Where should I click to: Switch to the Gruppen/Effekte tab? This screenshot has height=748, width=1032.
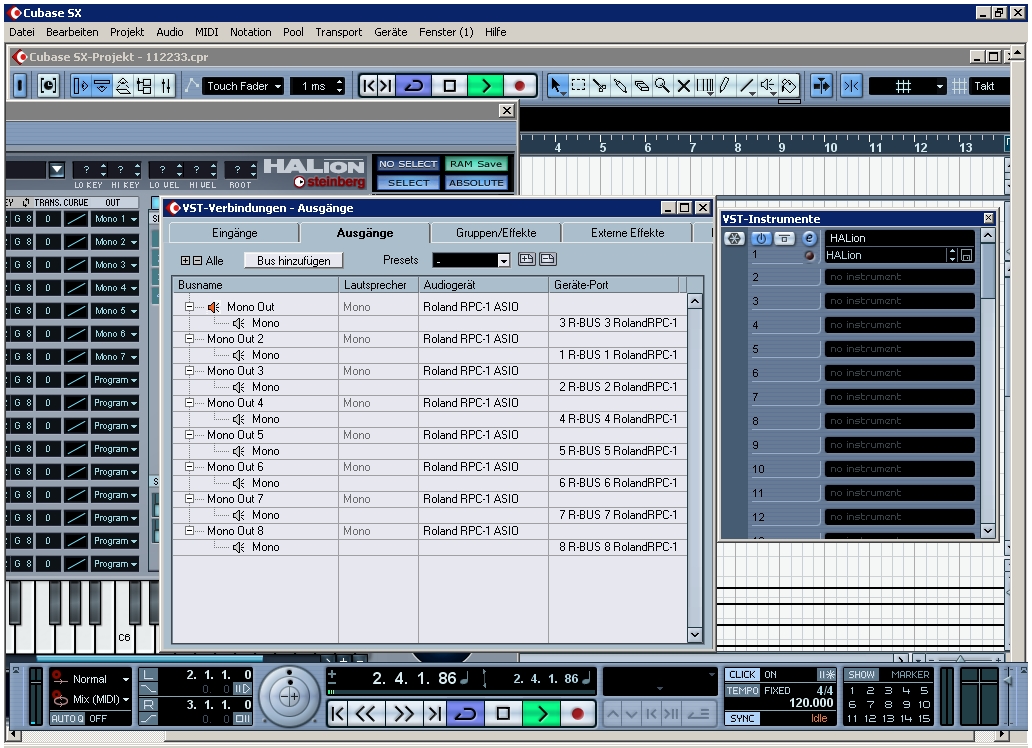[496, 233]
